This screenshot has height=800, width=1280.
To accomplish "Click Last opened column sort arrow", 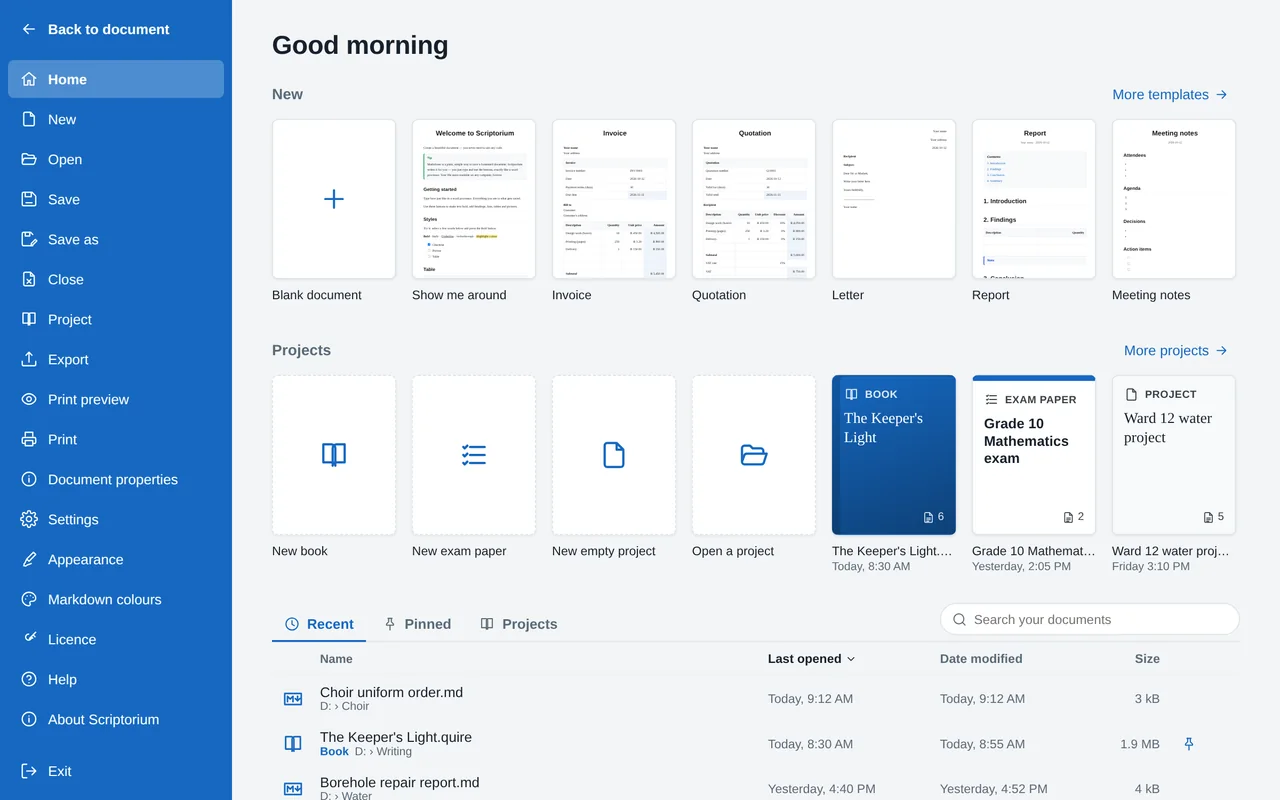I will pyautogui.click(x=851, y=659).
